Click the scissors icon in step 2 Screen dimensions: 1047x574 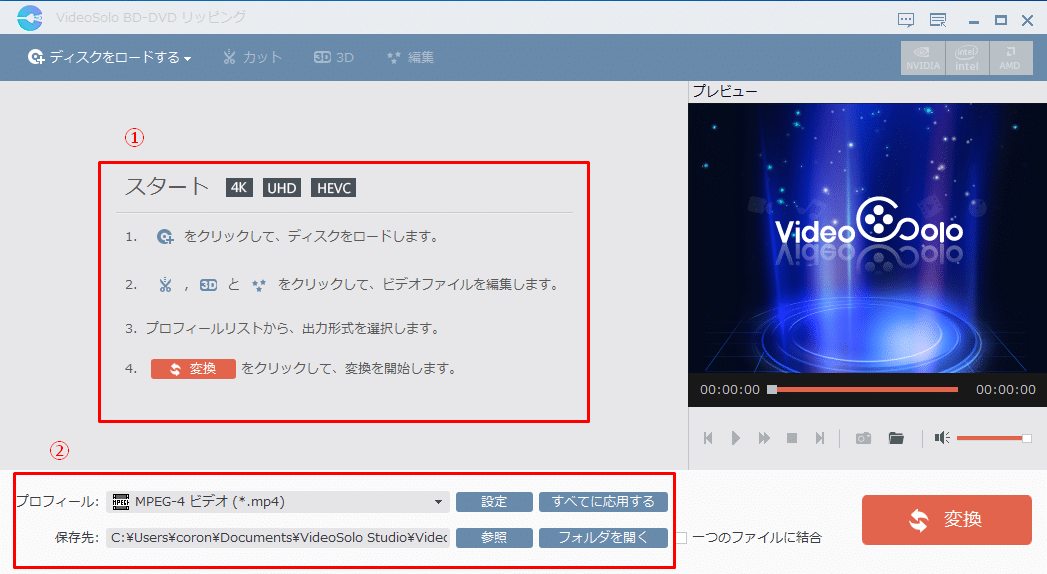[x=165, y=285]
